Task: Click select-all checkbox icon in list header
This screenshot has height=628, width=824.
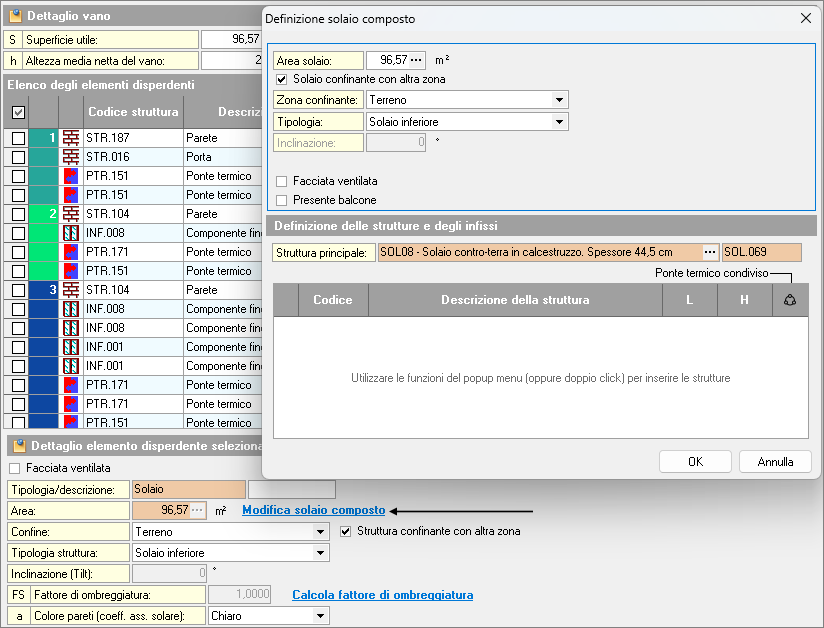Action: pyautogui.click(x=18, y=112)
